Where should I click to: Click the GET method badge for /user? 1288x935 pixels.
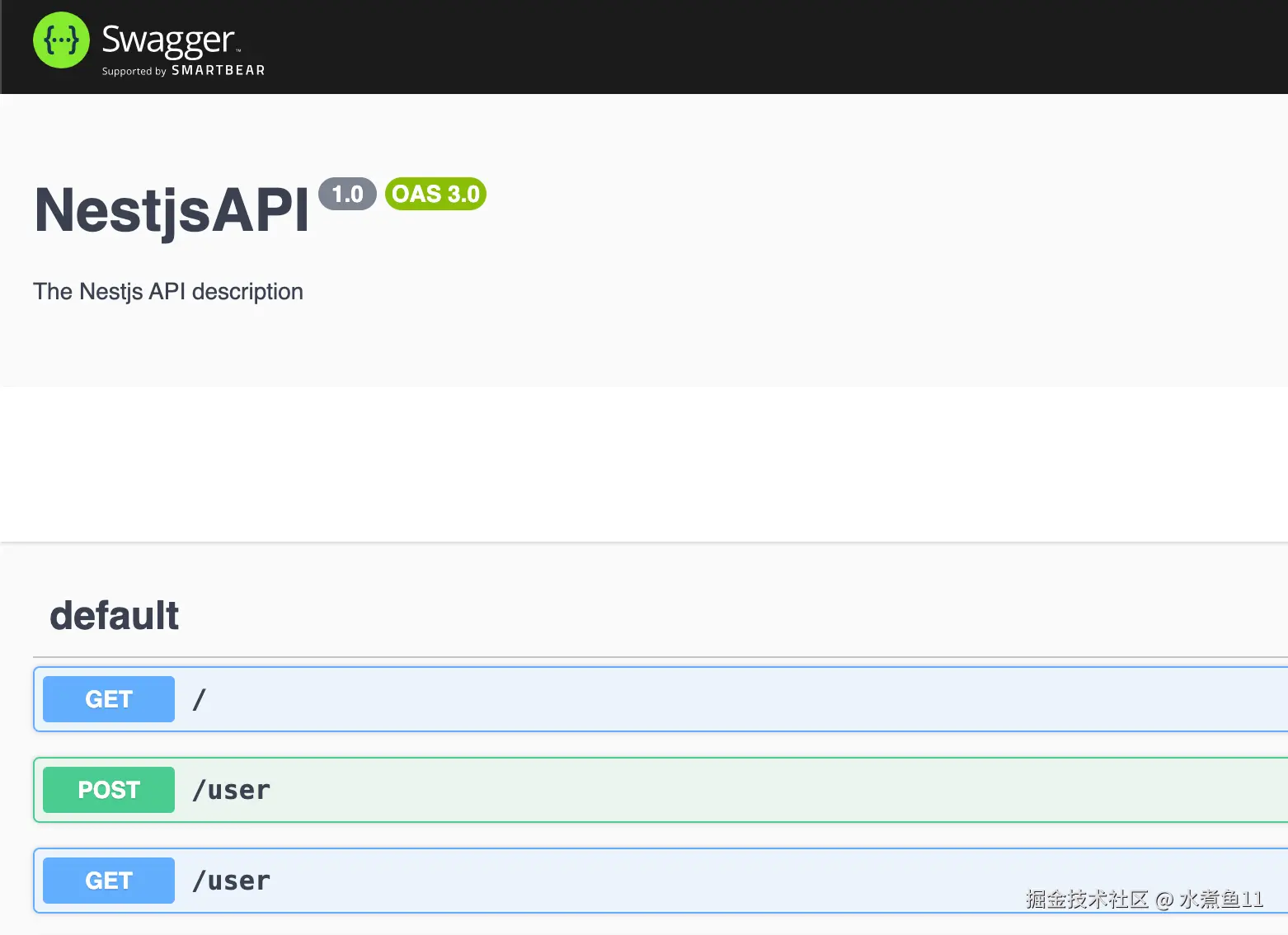[x=109, y=881]
